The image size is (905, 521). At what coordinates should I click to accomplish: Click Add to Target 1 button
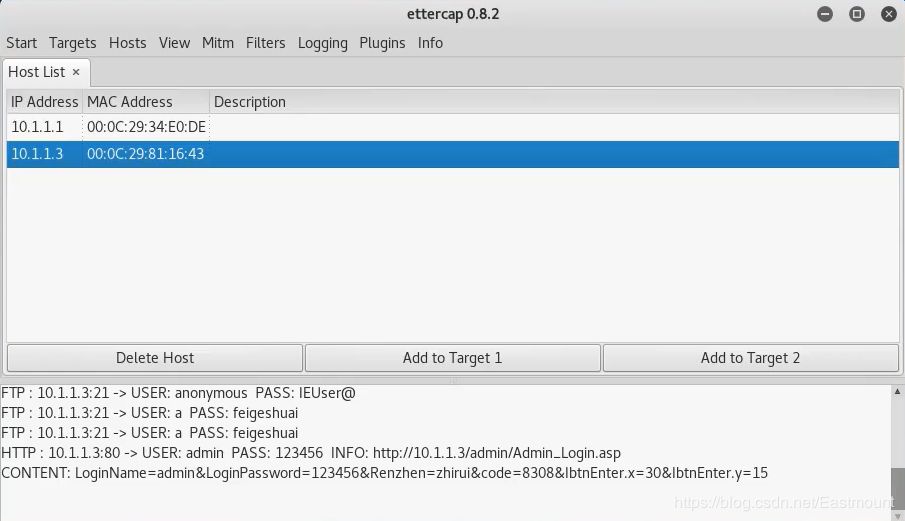452,358
